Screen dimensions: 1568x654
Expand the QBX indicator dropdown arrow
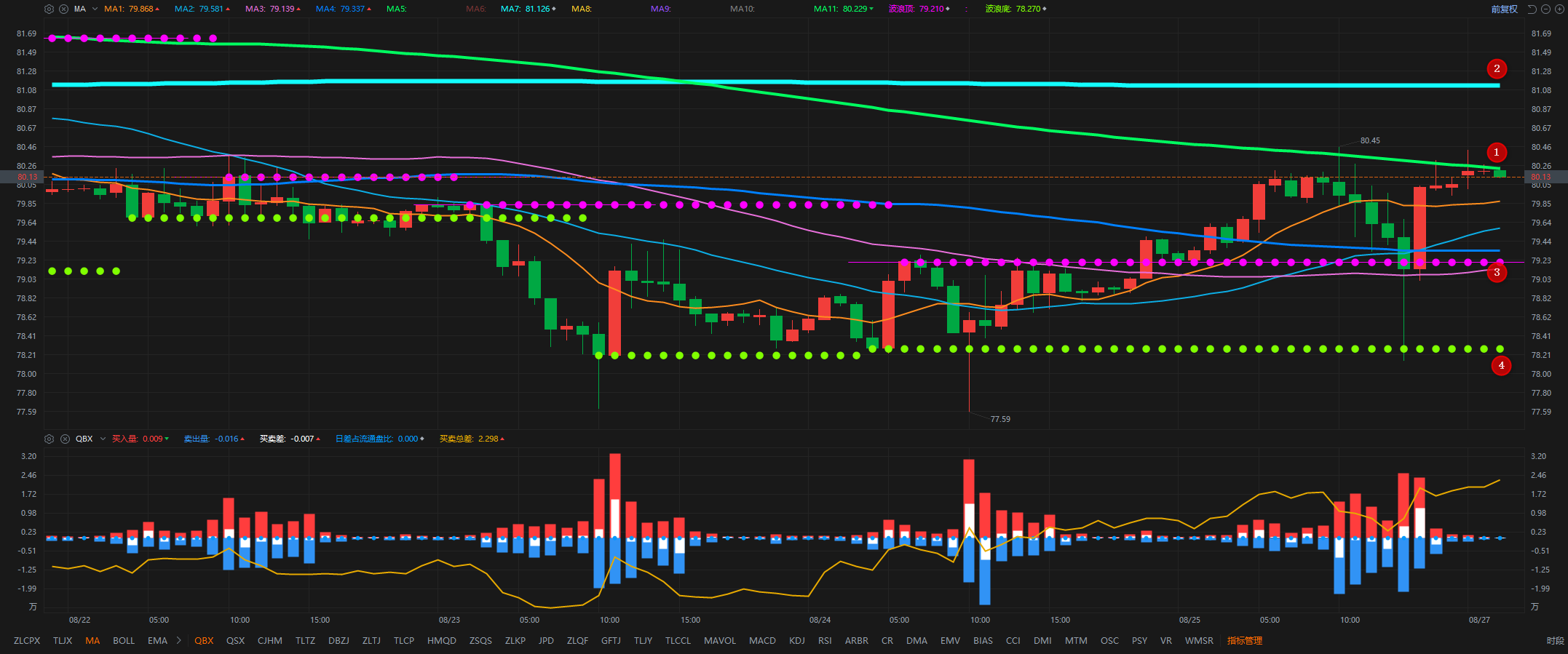[103, 439]
